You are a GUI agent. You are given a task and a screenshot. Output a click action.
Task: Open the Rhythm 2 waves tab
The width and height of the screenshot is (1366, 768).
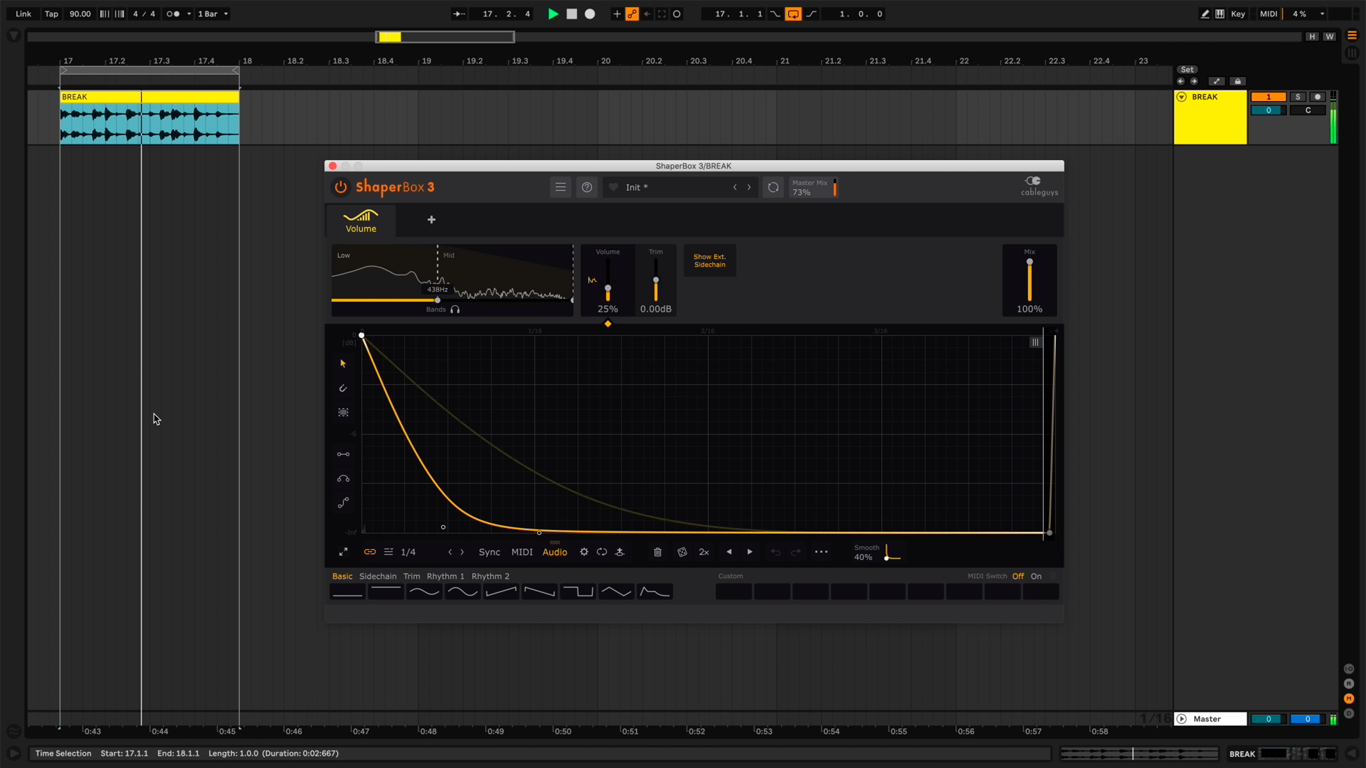pos(490,576)
